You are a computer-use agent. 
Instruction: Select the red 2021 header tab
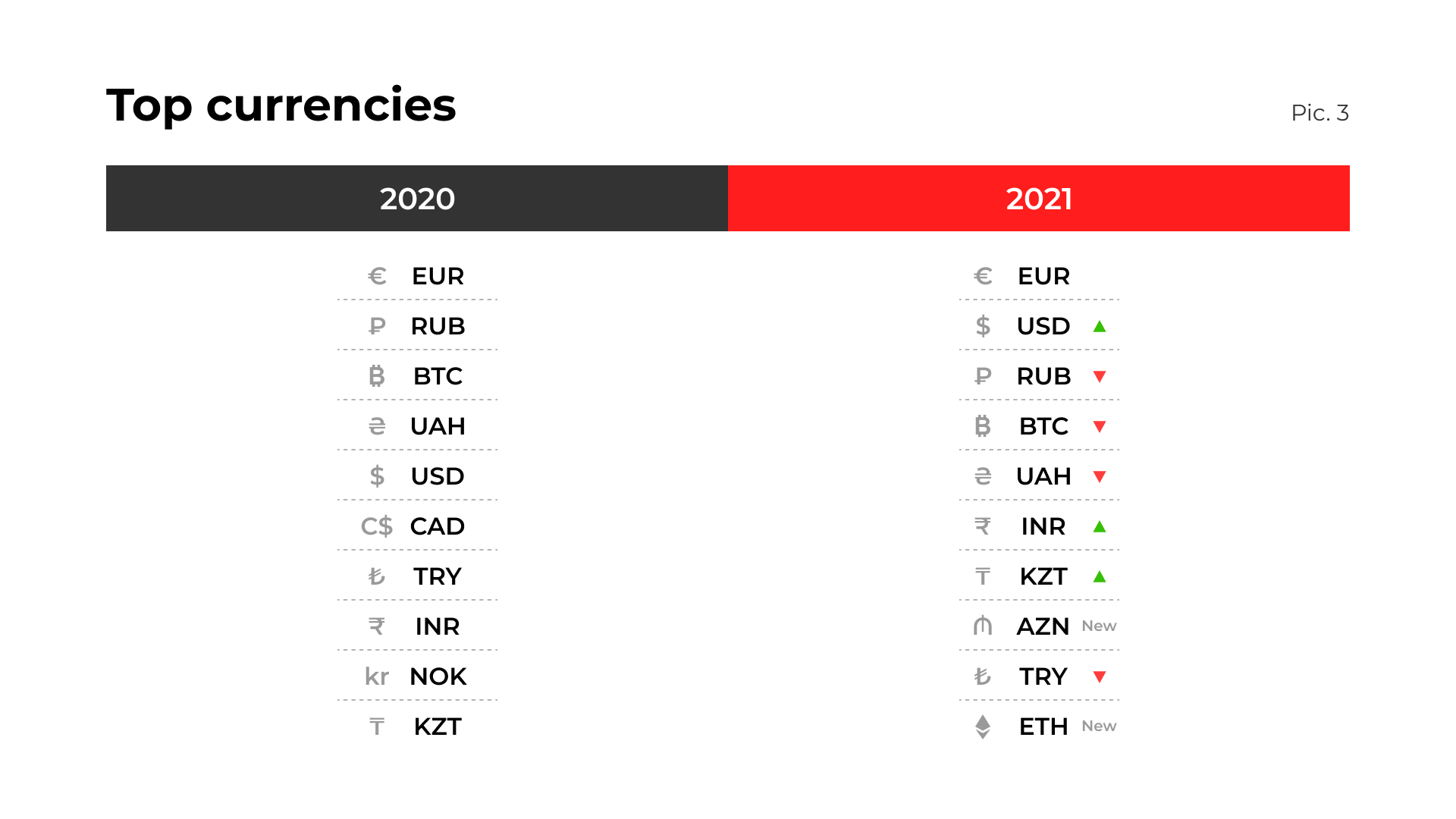click(1039, 199)
